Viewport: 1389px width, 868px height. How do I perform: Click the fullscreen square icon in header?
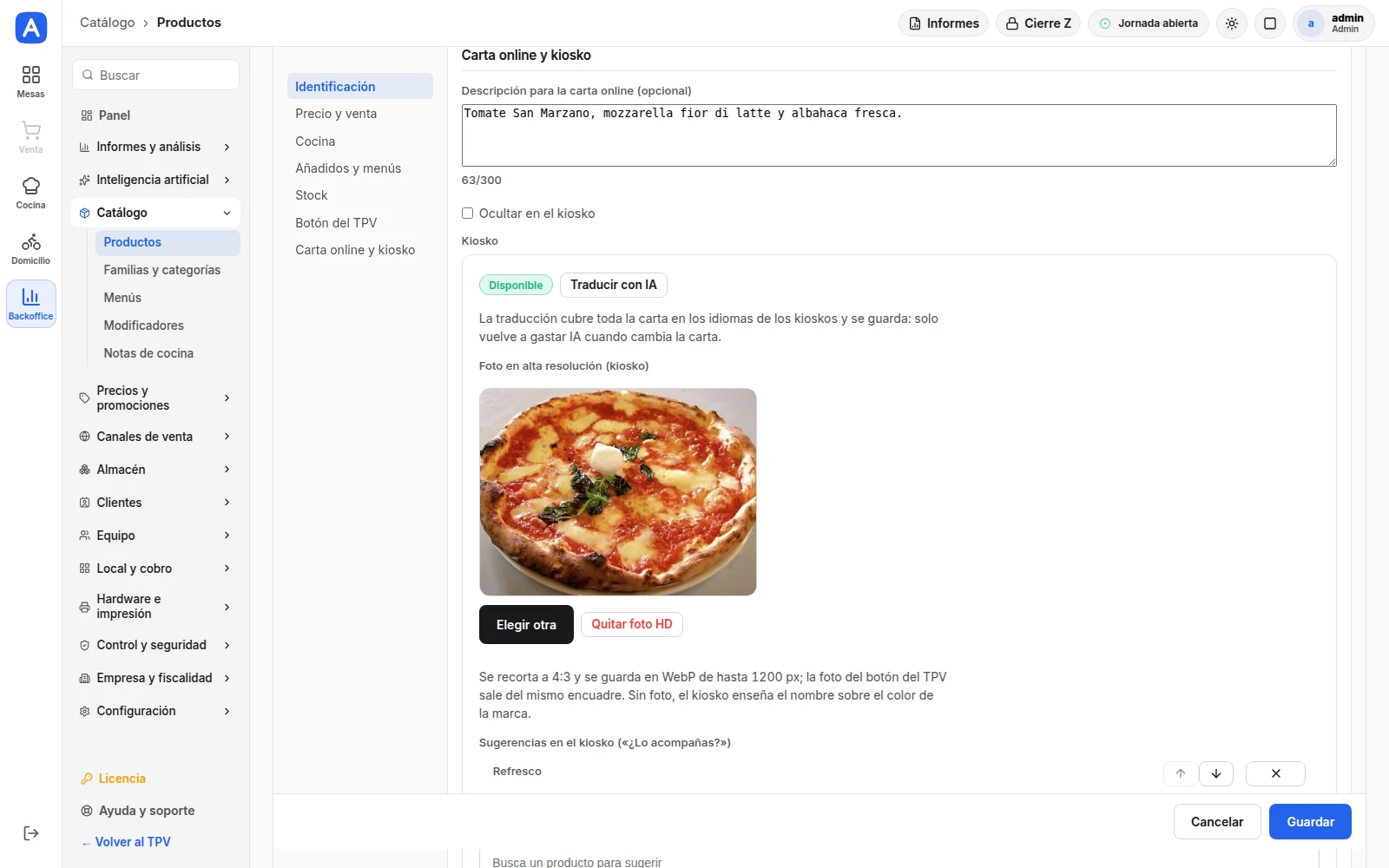point(1270,23)
